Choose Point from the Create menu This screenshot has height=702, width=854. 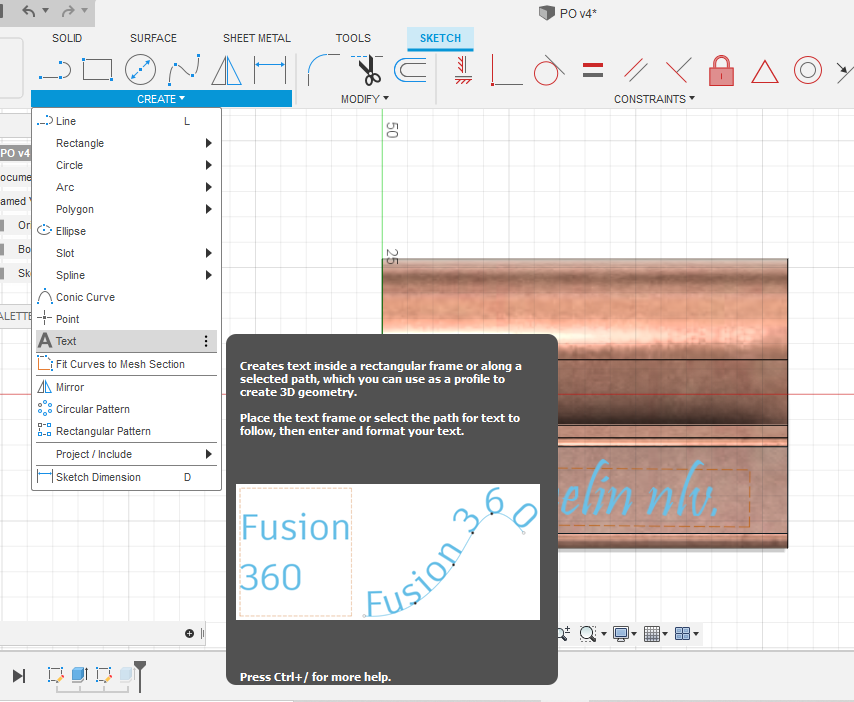[x=126, y=319]
